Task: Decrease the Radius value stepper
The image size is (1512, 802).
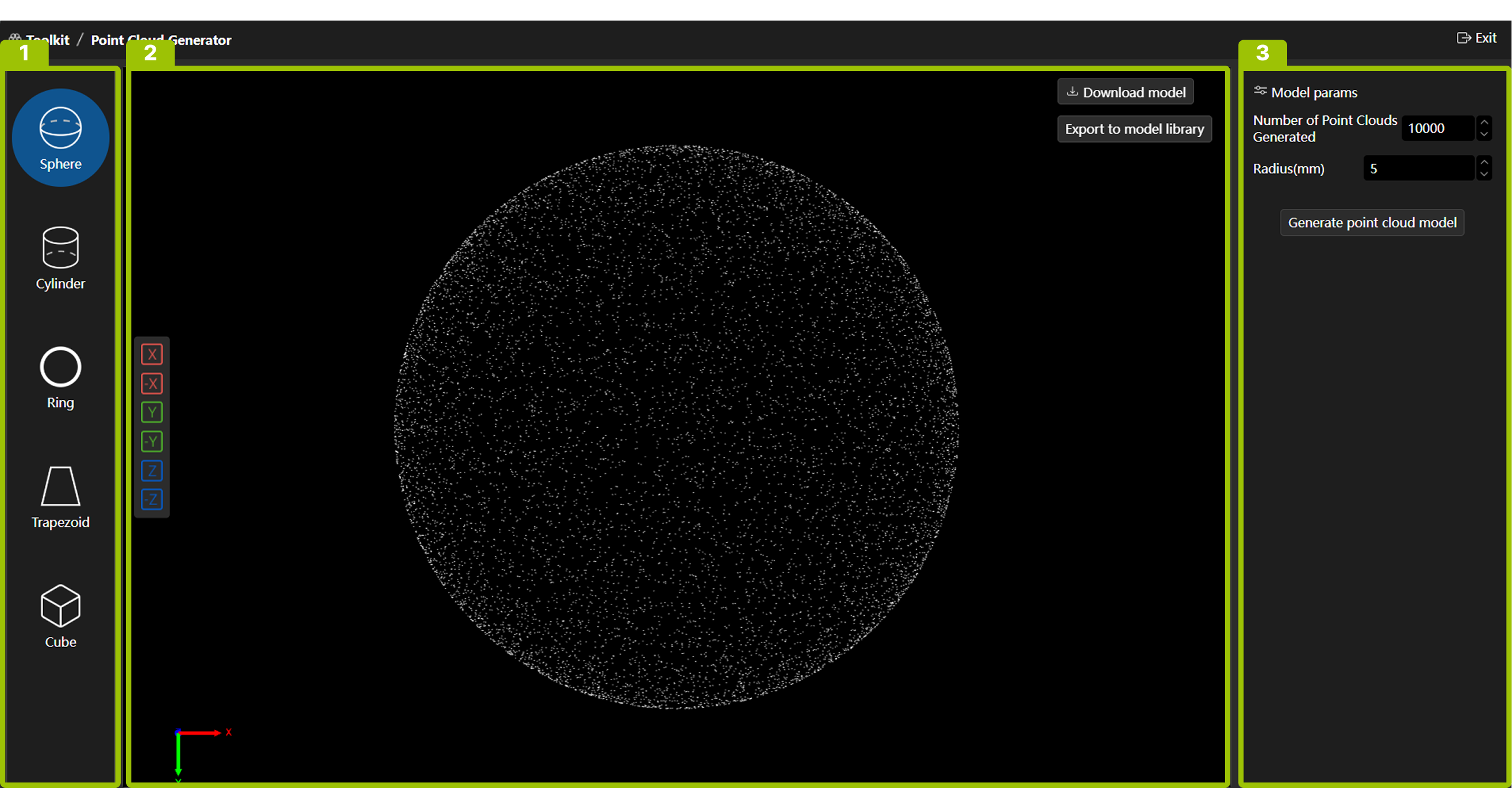Action: click(x=1484, y=174)
